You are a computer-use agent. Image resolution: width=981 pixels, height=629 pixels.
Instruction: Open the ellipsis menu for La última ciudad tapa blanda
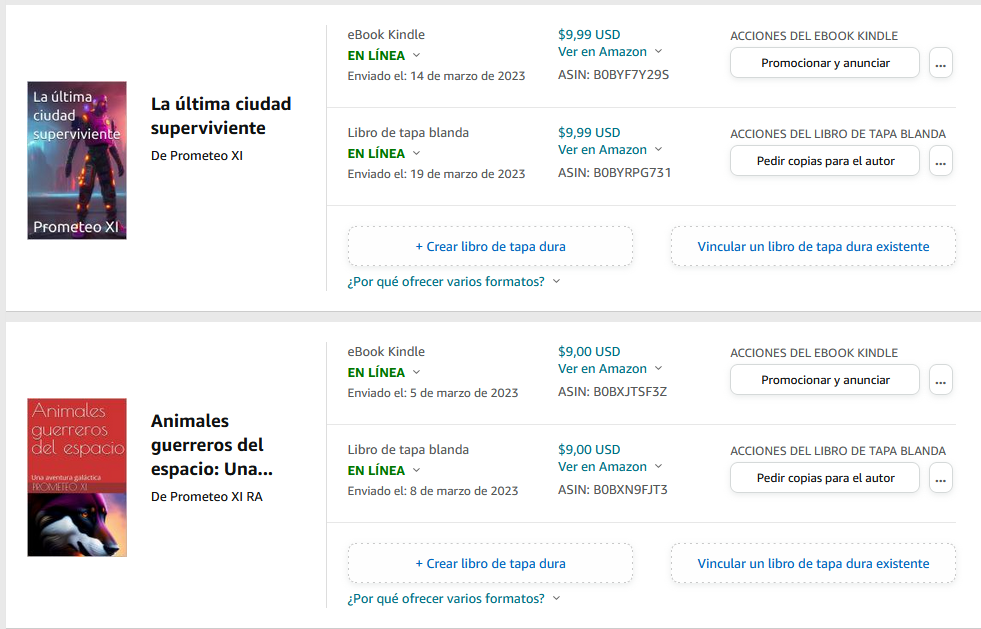940,161
